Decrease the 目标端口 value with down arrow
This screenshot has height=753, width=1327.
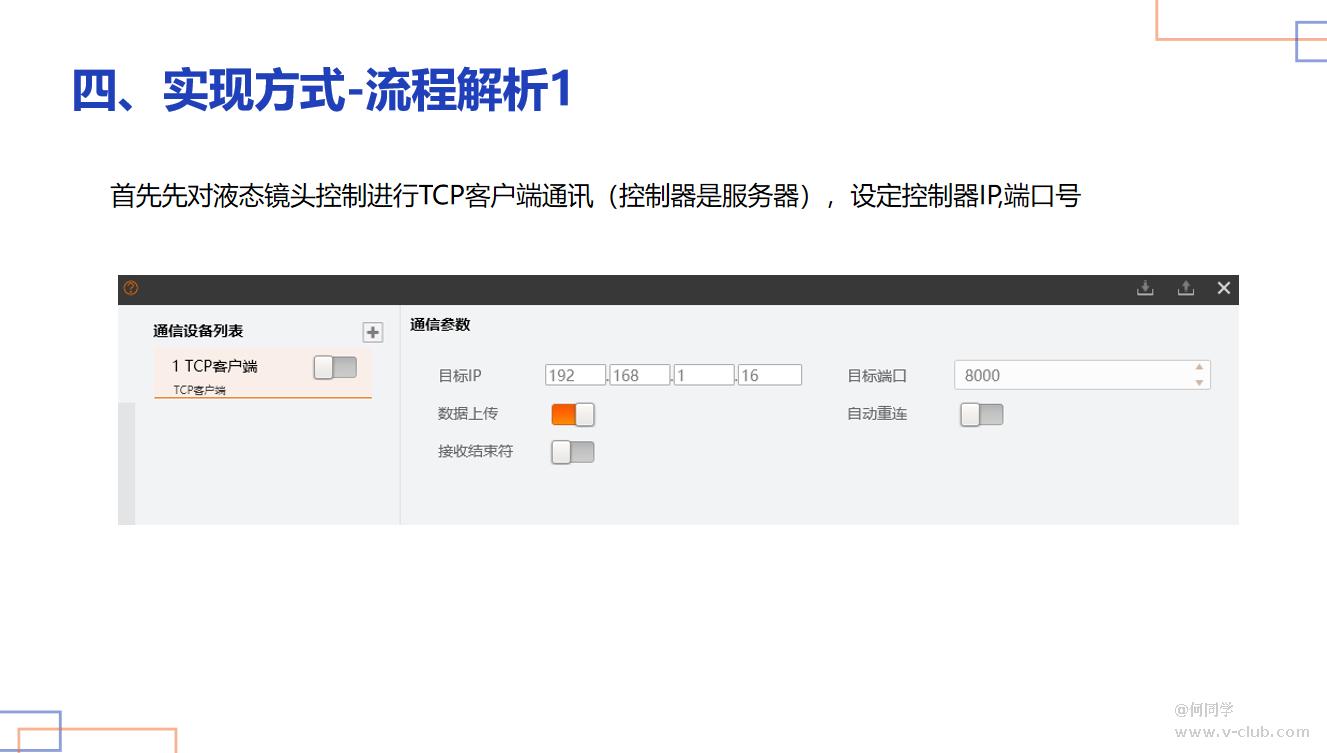point(1199,383)
